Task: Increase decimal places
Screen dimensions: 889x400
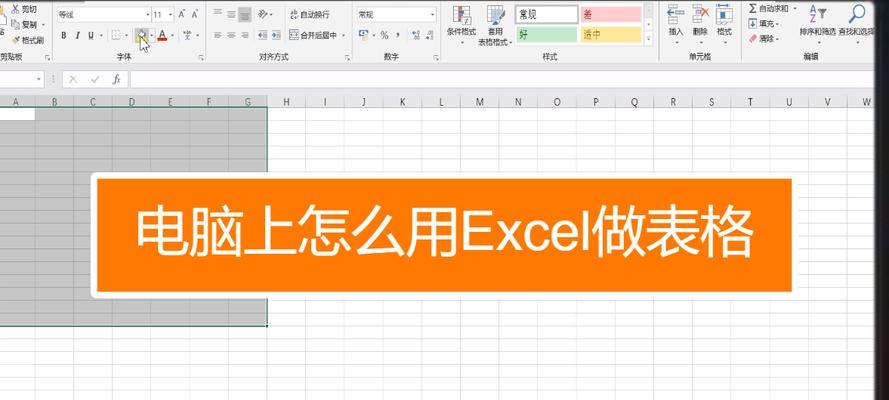Action: [x=416, y=36]
